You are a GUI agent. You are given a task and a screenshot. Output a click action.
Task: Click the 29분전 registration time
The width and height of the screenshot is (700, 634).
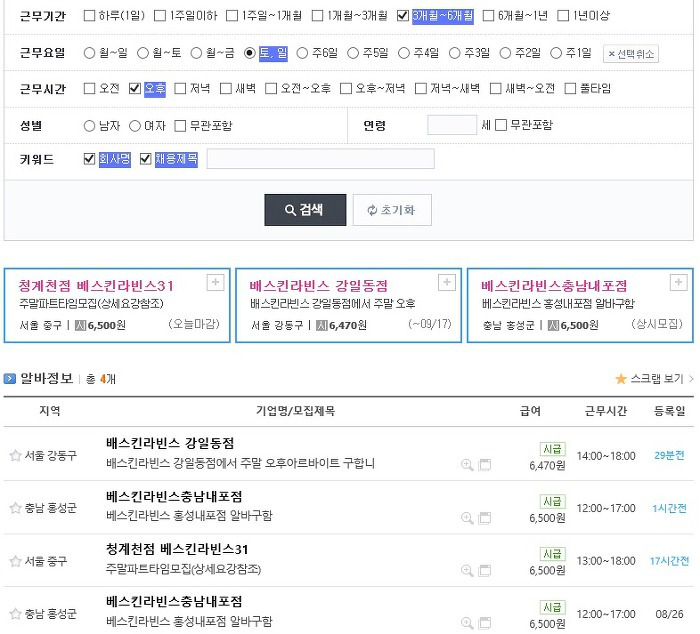(669, 455)
